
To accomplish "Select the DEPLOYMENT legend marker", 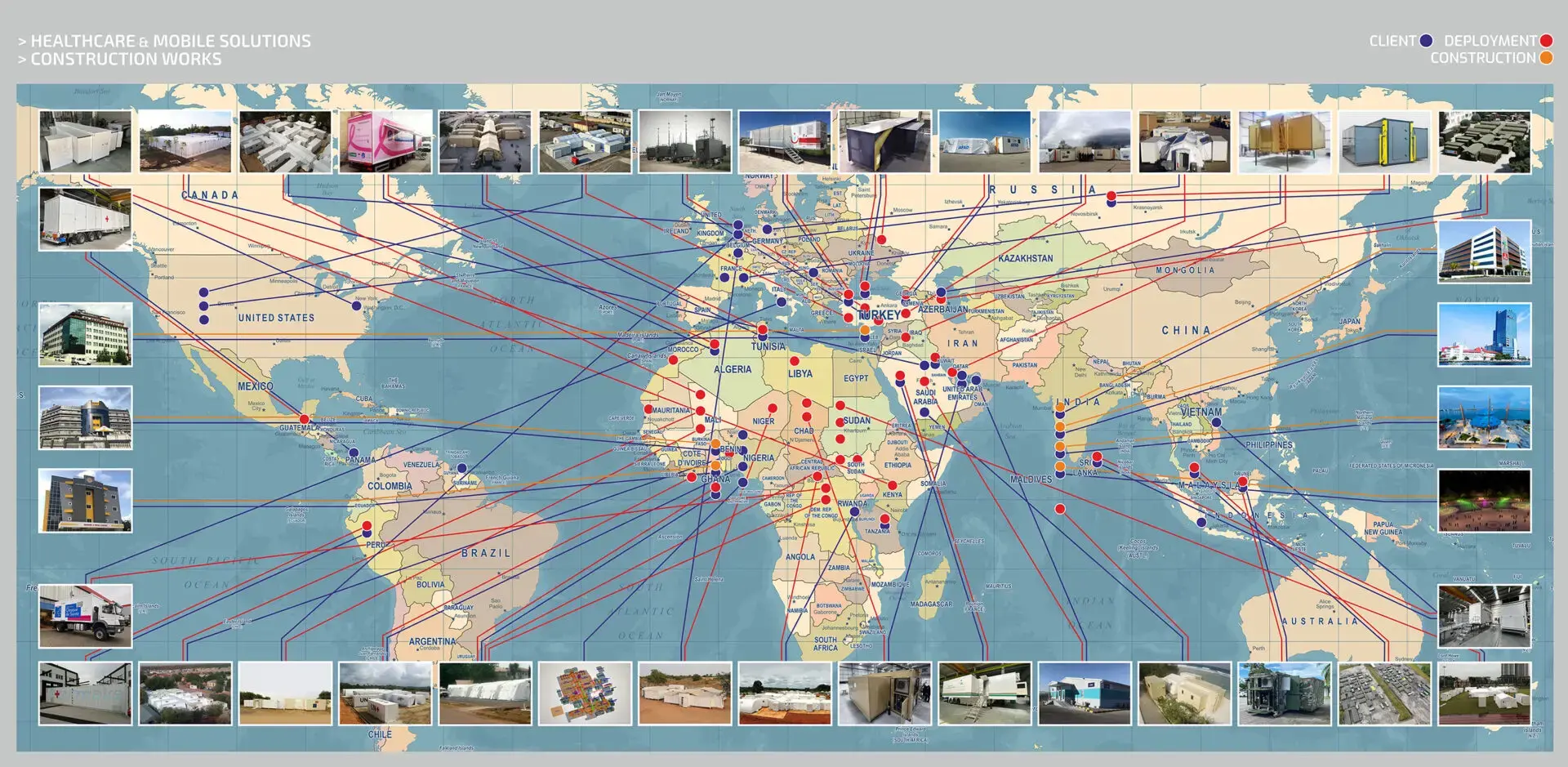I will coord(1546,40).
